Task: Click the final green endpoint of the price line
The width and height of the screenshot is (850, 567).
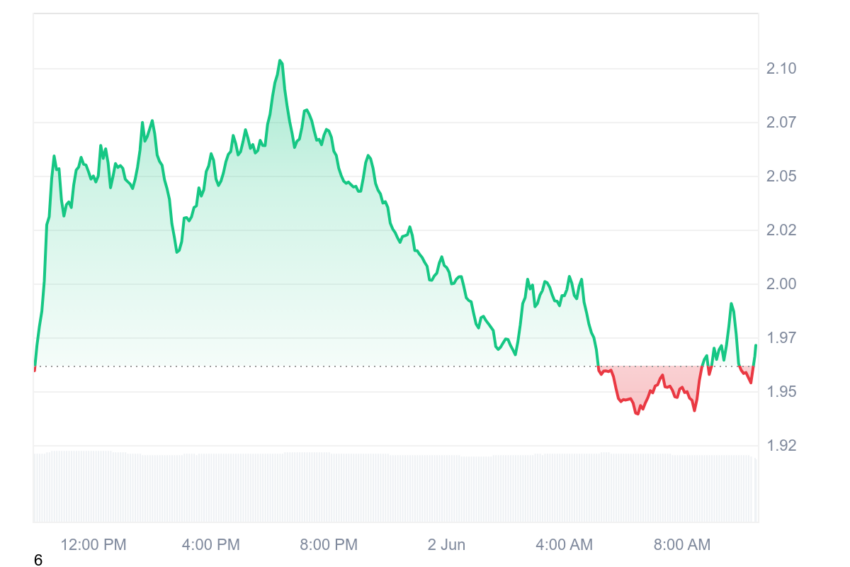Action: pos(756,345)
